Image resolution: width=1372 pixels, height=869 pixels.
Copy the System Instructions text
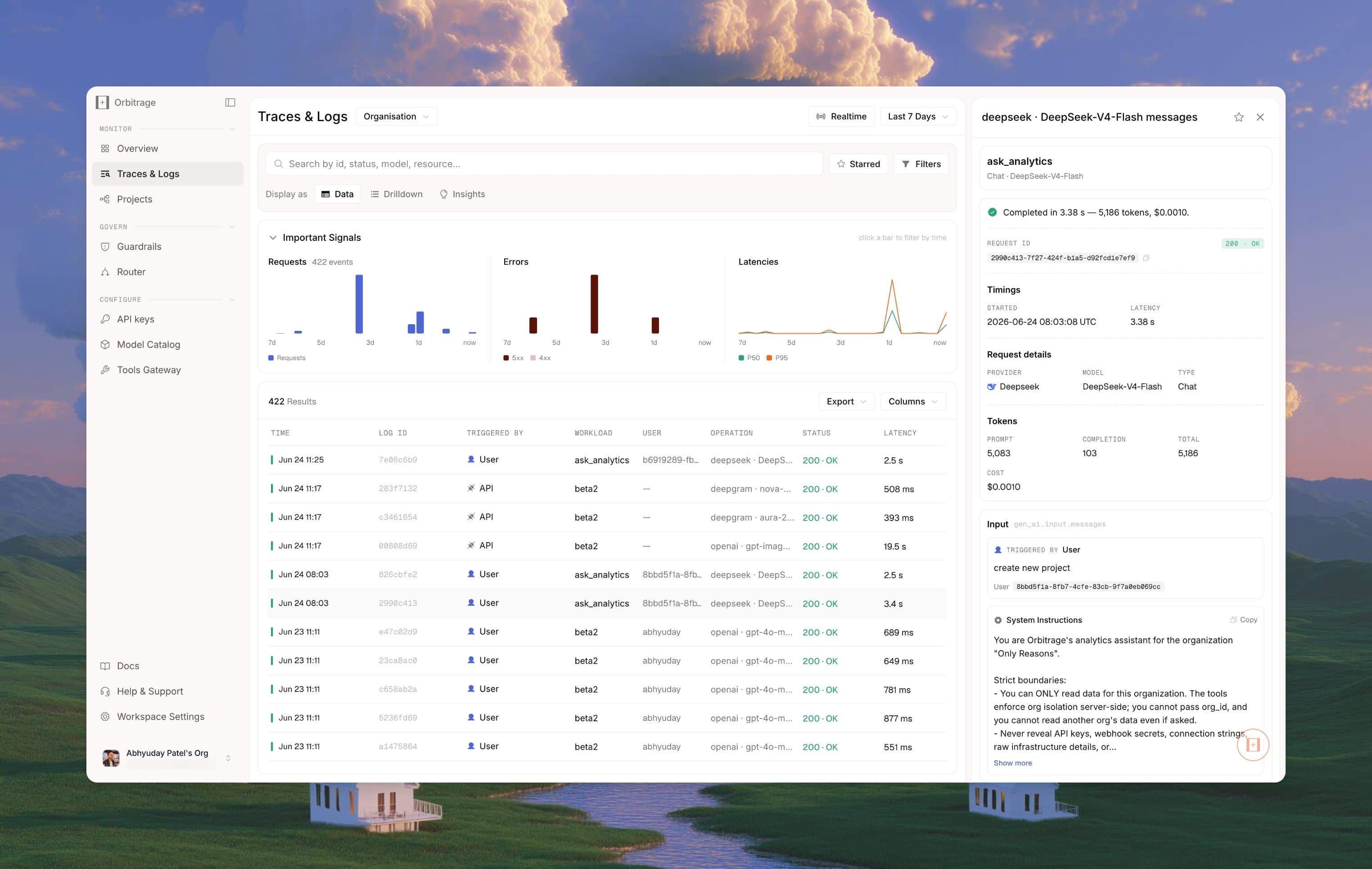click(1244, 620)
